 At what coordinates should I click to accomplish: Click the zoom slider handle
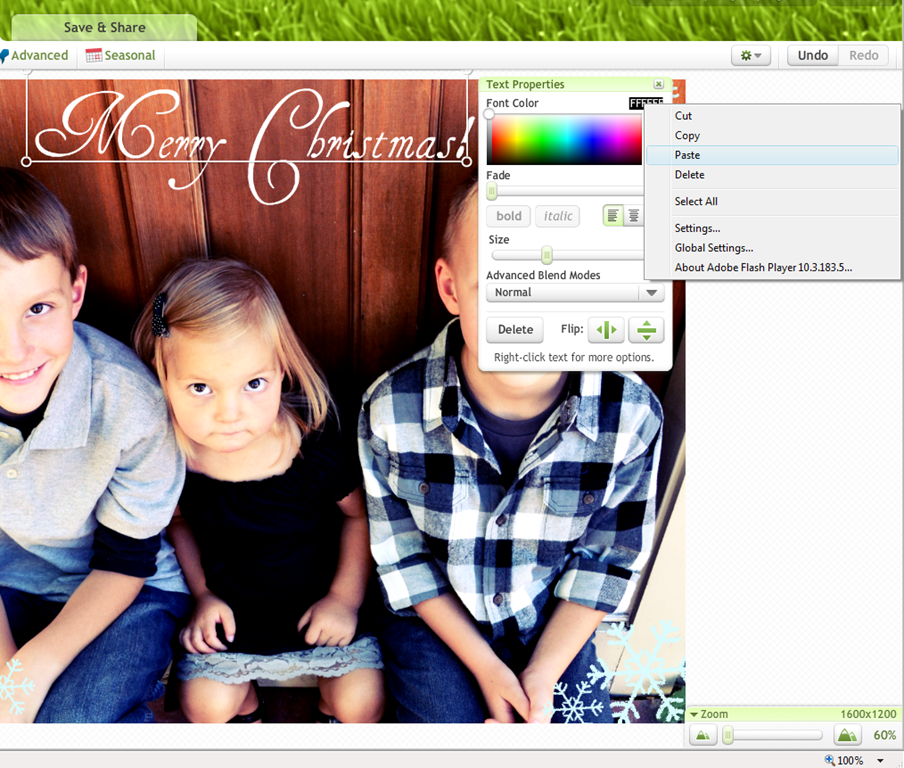[728, 735]
